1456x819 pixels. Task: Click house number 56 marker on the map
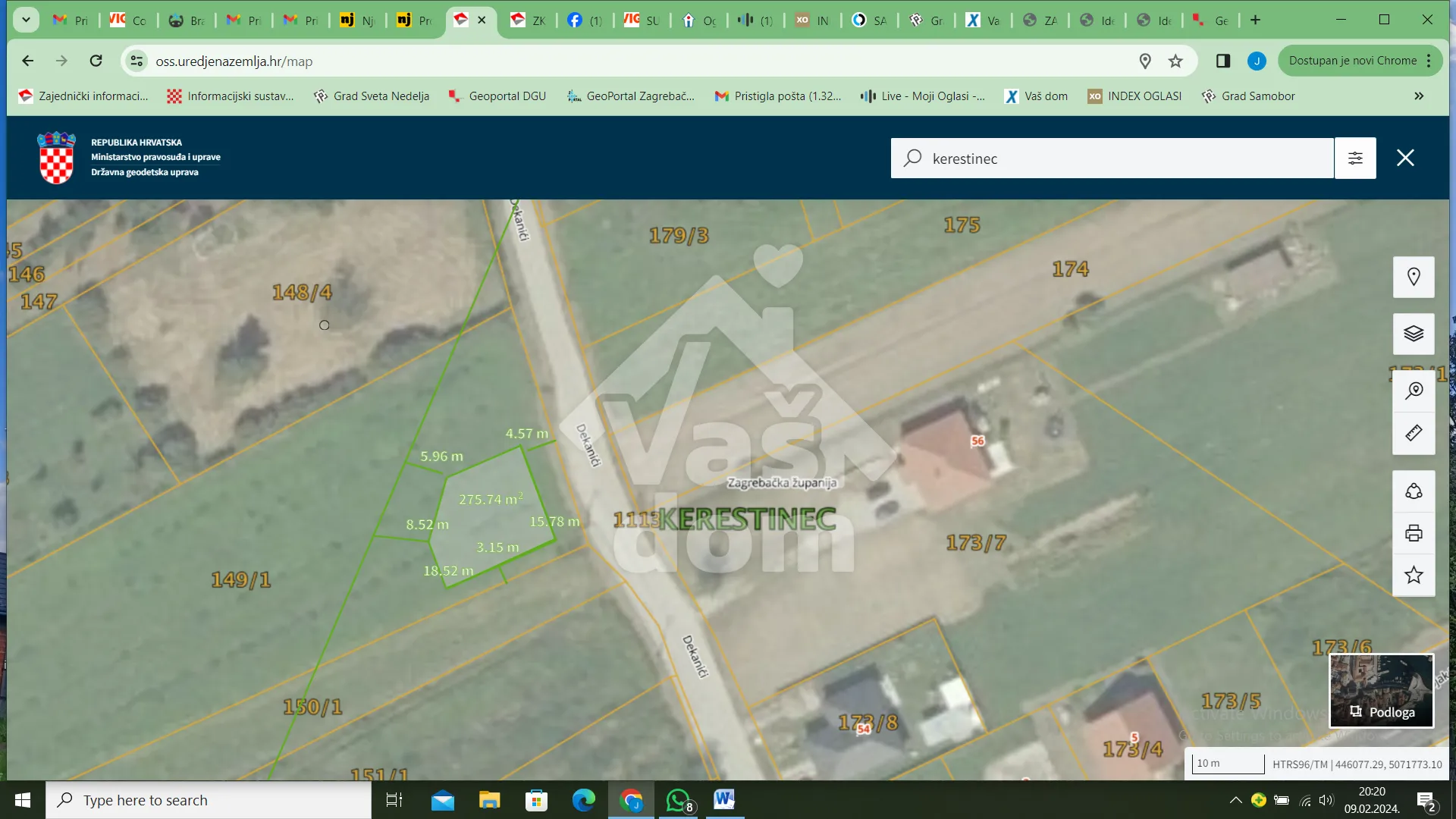pos(977,441)
